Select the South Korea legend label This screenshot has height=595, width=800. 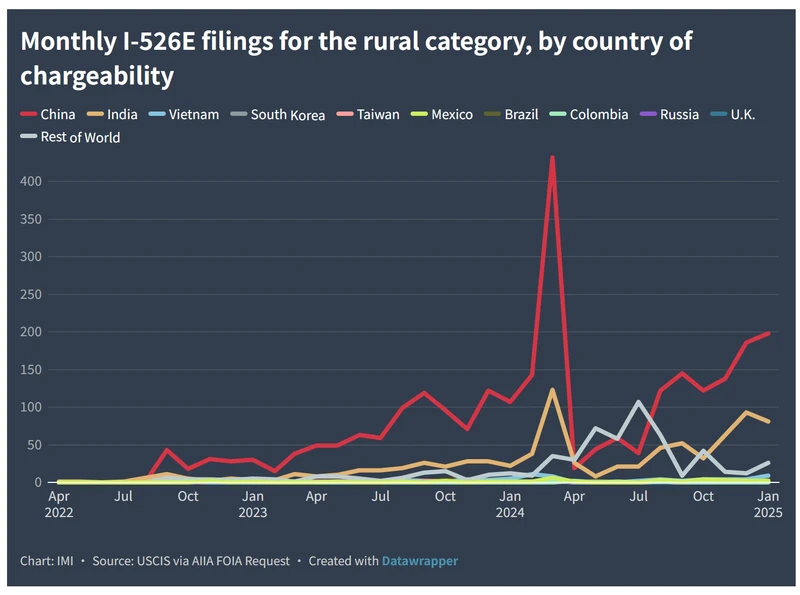[287, 115]
